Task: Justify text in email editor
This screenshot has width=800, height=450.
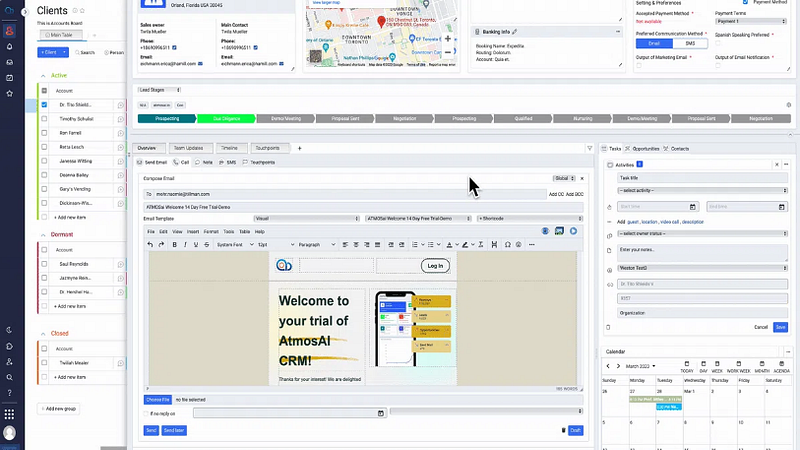Action: [378, 245]
